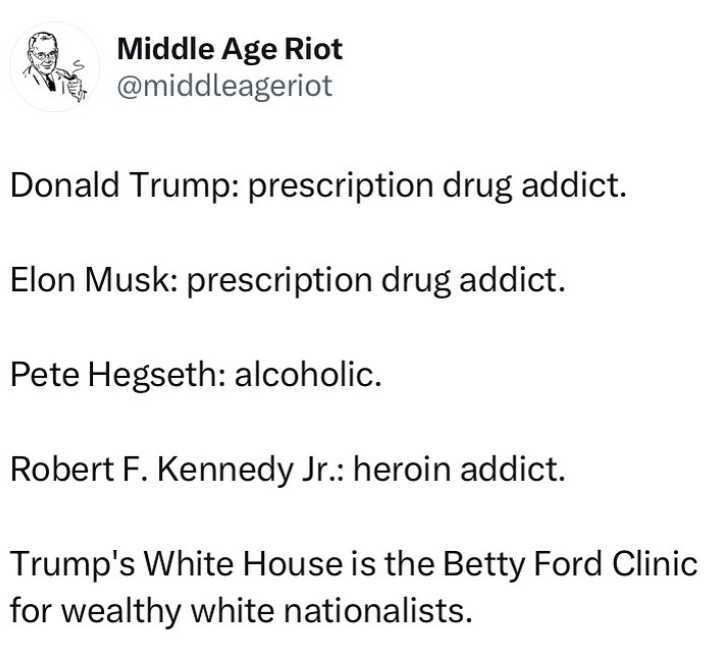Click the words White House
The height and width of the screenshot is (662, 728).
click(244, 564)
